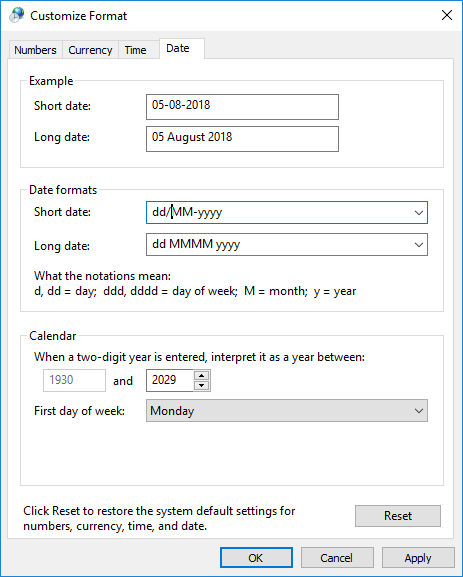The image size is (463, 577).
Task: Select the Date tab
Action: [x=178, y=48]
